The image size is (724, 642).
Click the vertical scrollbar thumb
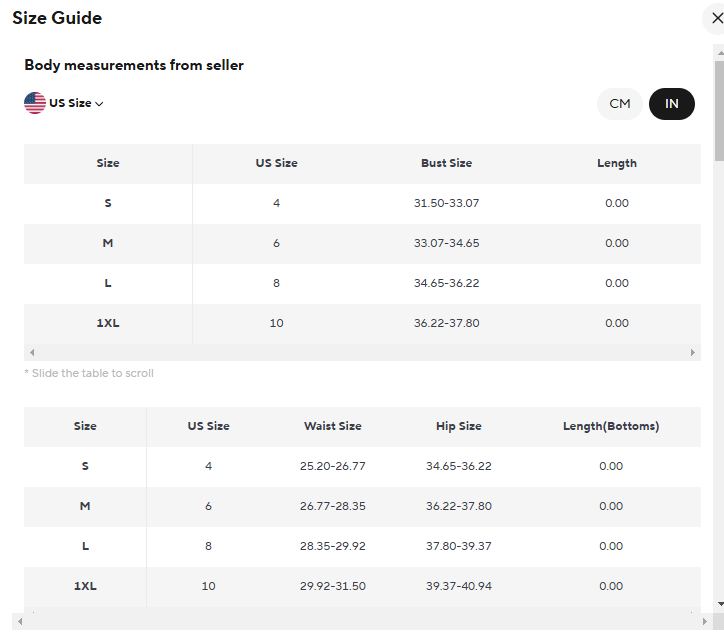click(719, 111)
